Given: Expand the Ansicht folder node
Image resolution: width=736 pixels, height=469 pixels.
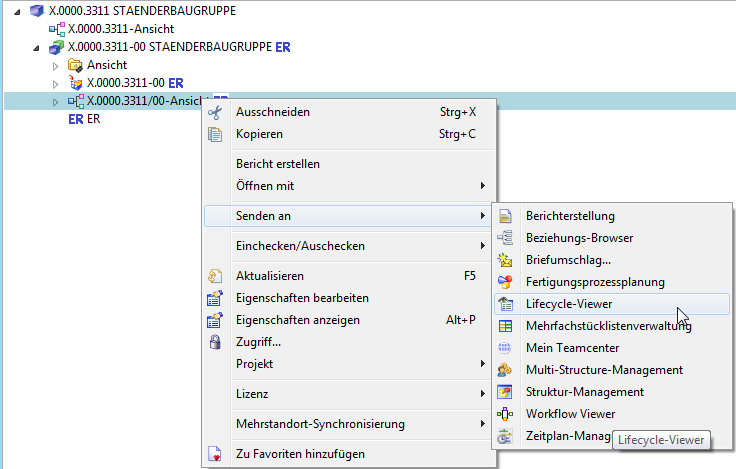Looking at the screenshot, I should click(56, 65).
